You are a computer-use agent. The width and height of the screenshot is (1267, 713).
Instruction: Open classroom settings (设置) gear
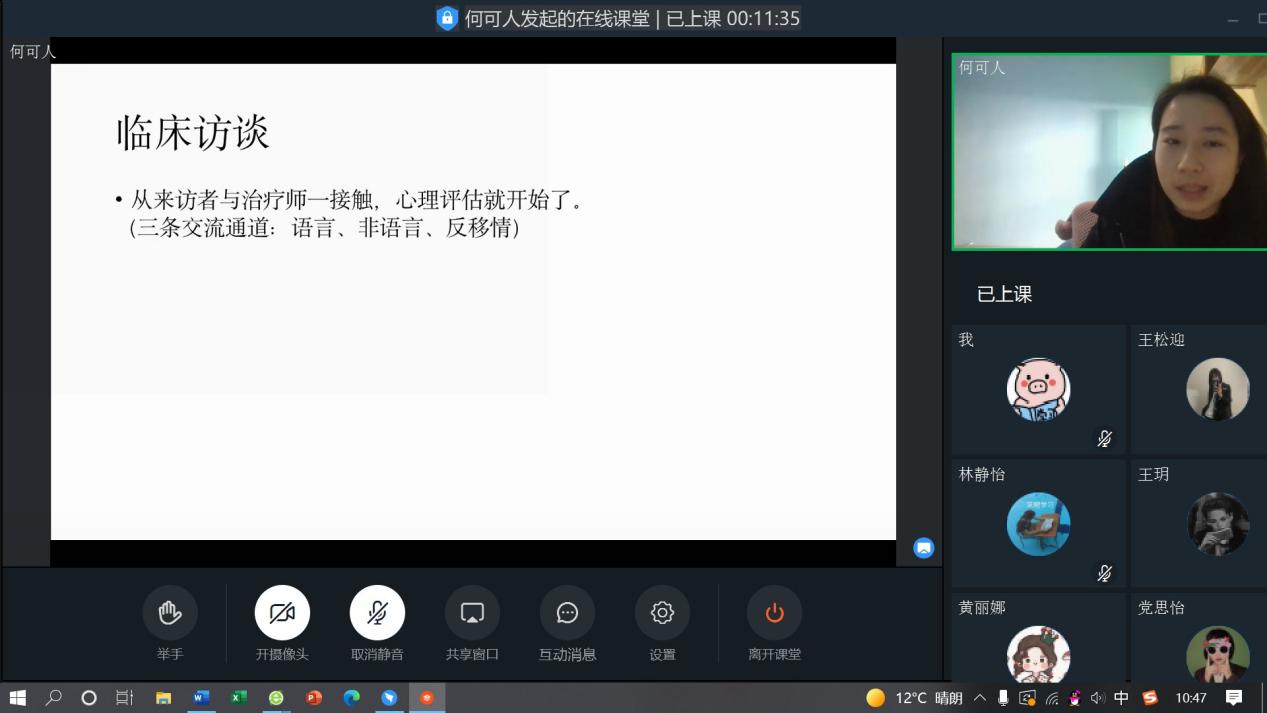pos(662,612)
